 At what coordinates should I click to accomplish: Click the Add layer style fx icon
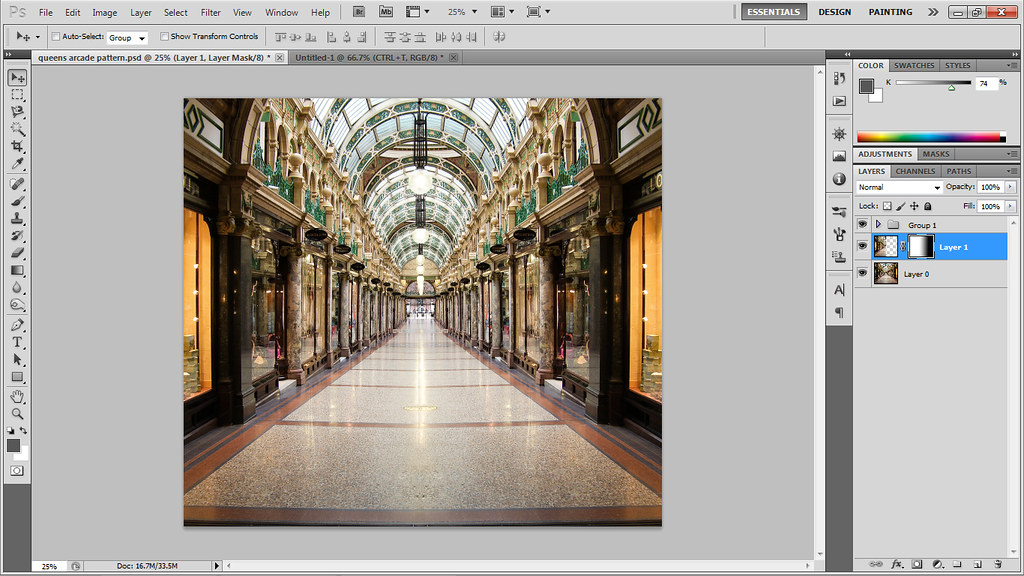pyautogui.click(x=897, y=564)
